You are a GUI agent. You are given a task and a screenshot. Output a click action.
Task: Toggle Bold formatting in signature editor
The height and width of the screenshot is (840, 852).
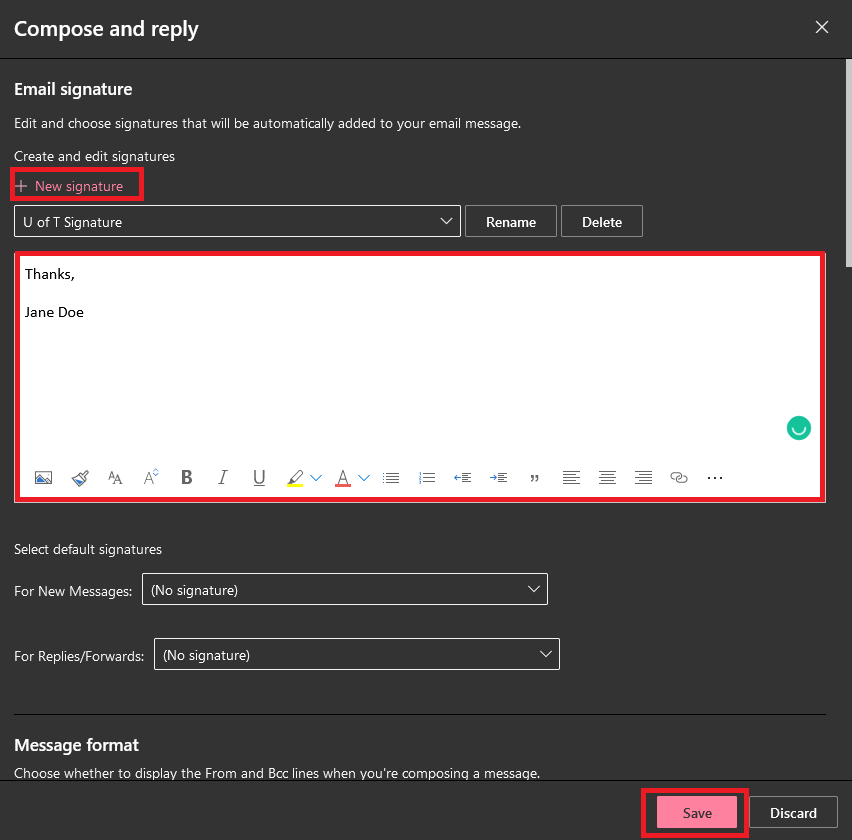click(187, 478)
